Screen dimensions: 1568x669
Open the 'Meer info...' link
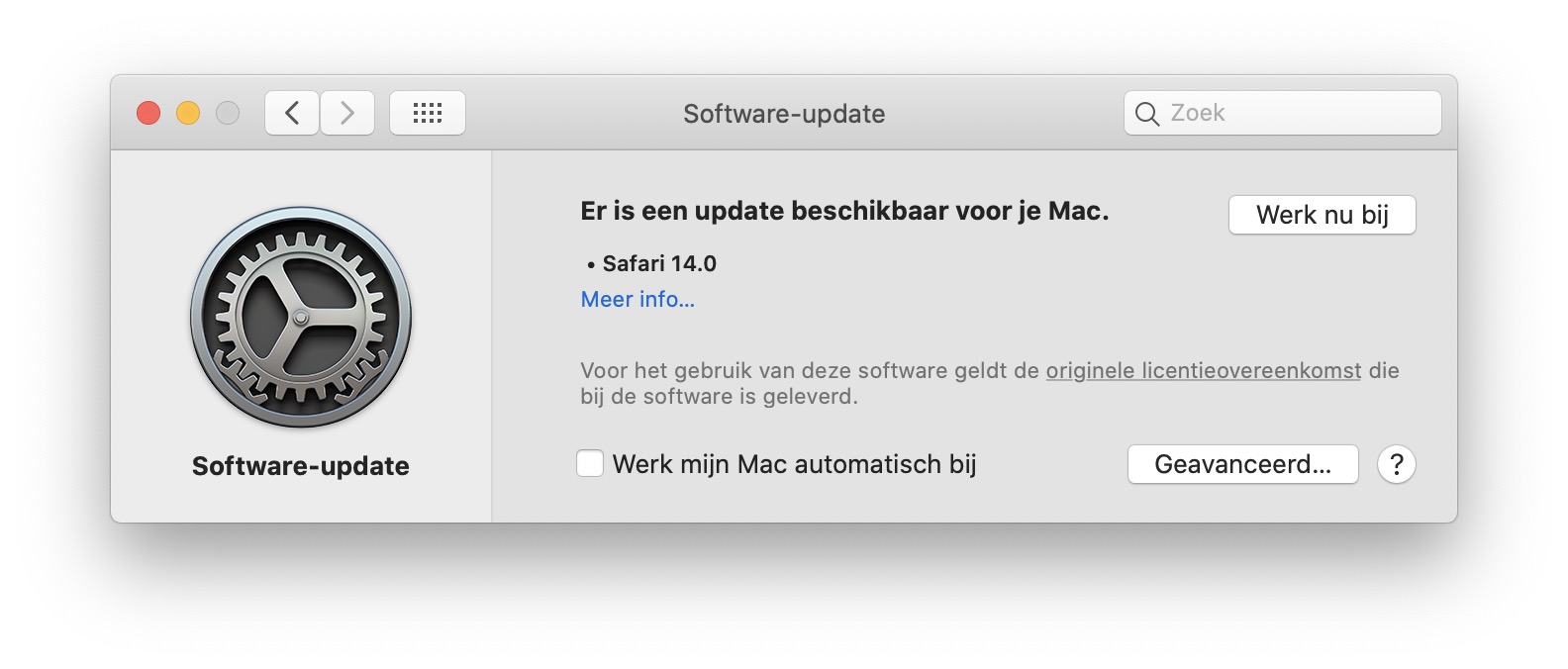click(637, 299)
